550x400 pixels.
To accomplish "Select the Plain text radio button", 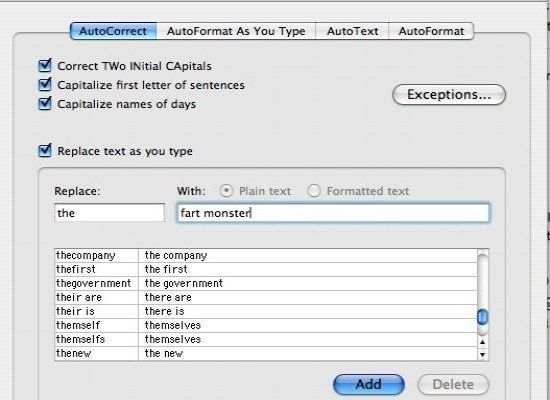I will [x=226, y=191].
